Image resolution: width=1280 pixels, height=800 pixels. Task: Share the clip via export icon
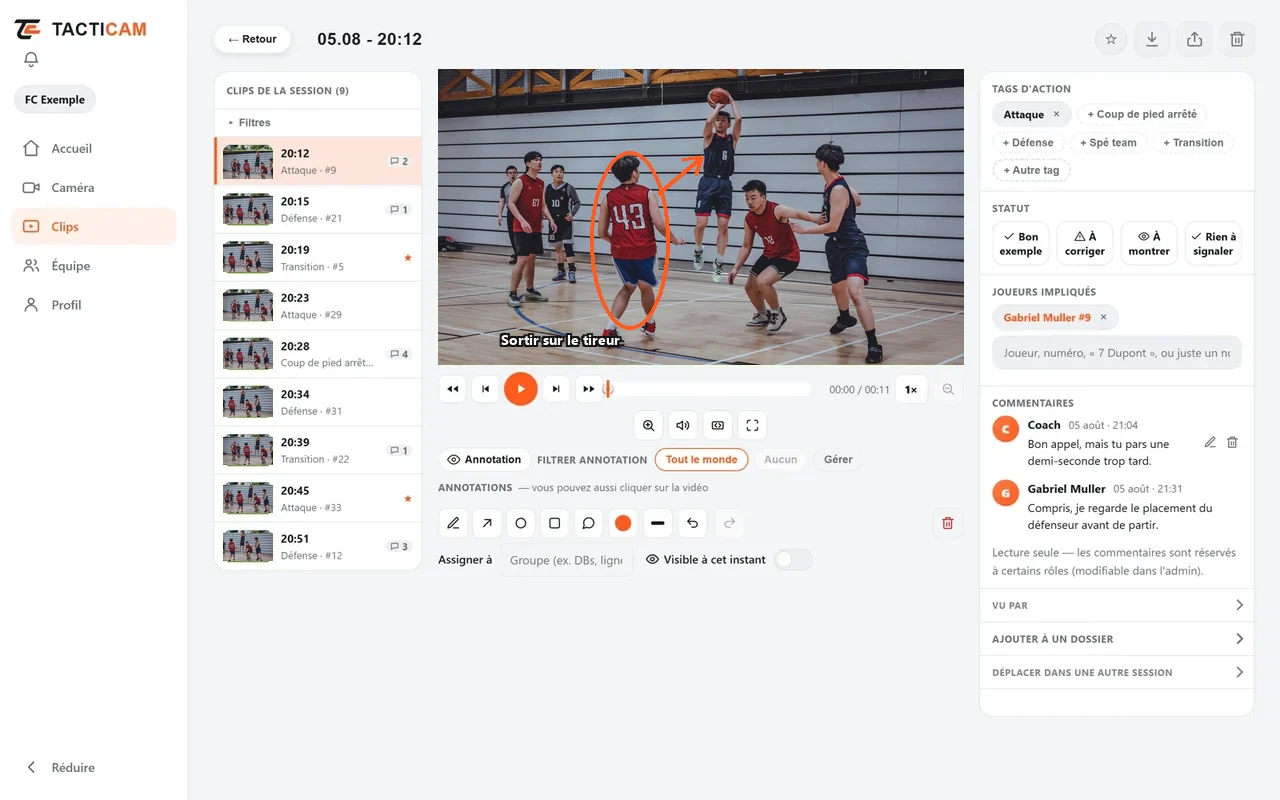tap(1194, 39)
